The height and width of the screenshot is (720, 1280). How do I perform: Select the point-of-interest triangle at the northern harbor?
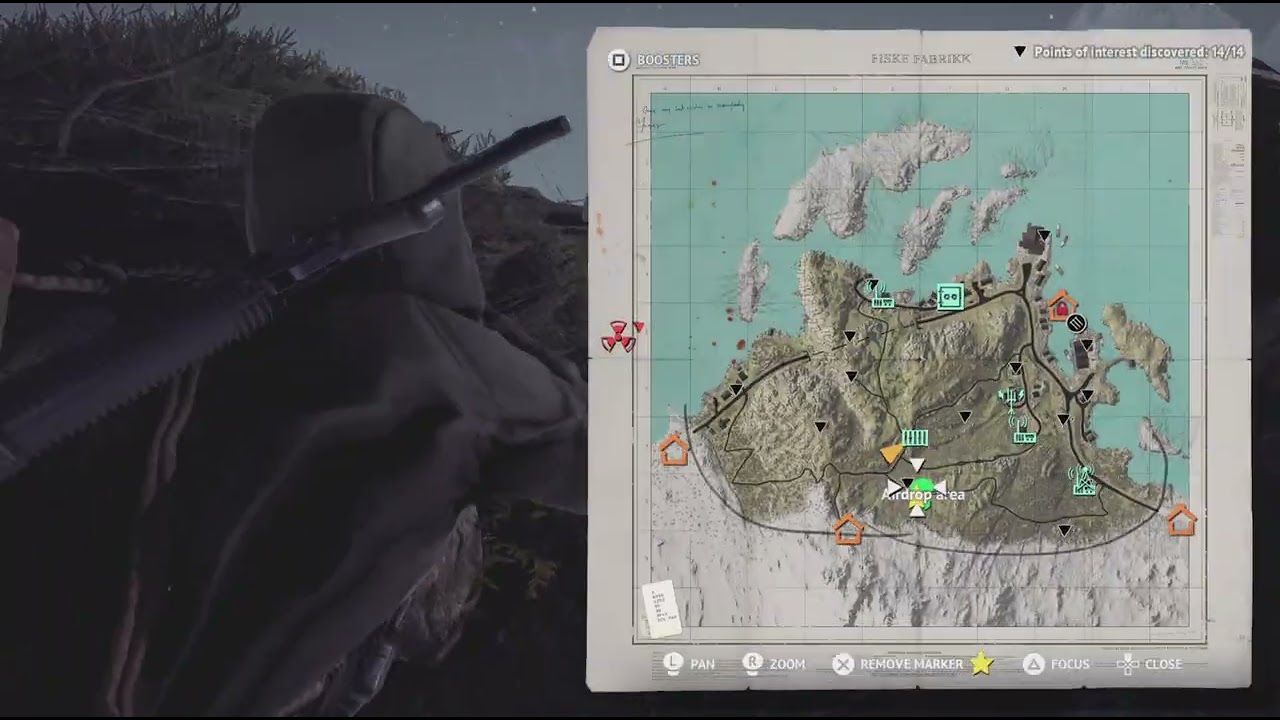(x=1044, y=236)
